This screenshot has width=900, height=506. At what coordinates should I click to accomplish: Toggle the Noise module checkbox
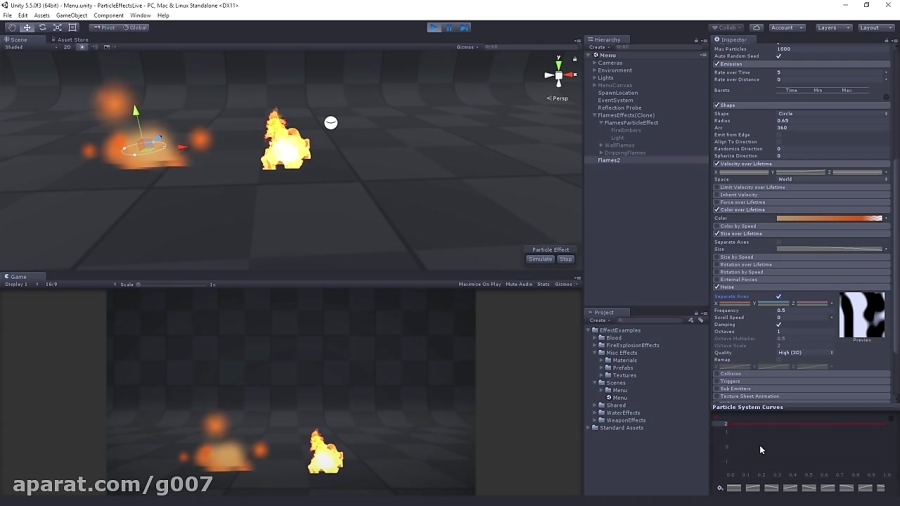pyautogui.click(x=717, y=287)
